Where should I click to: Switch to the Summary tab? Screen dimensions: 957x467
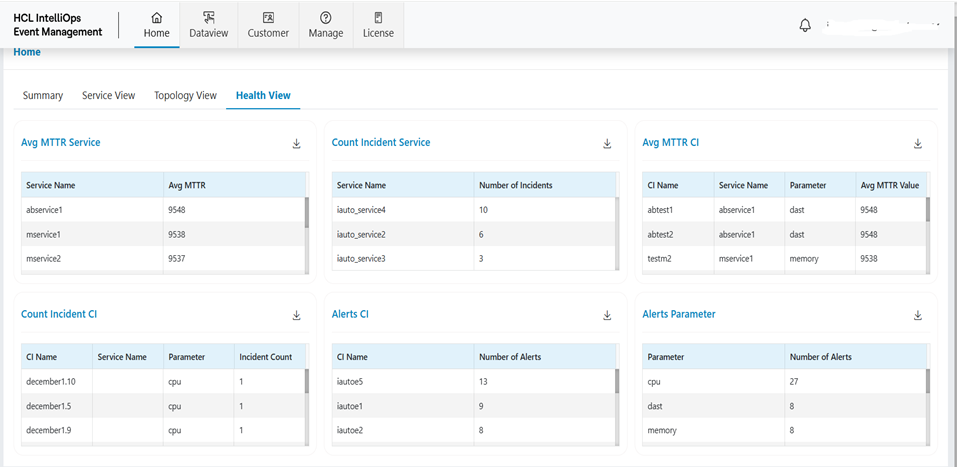click(43, 96)
